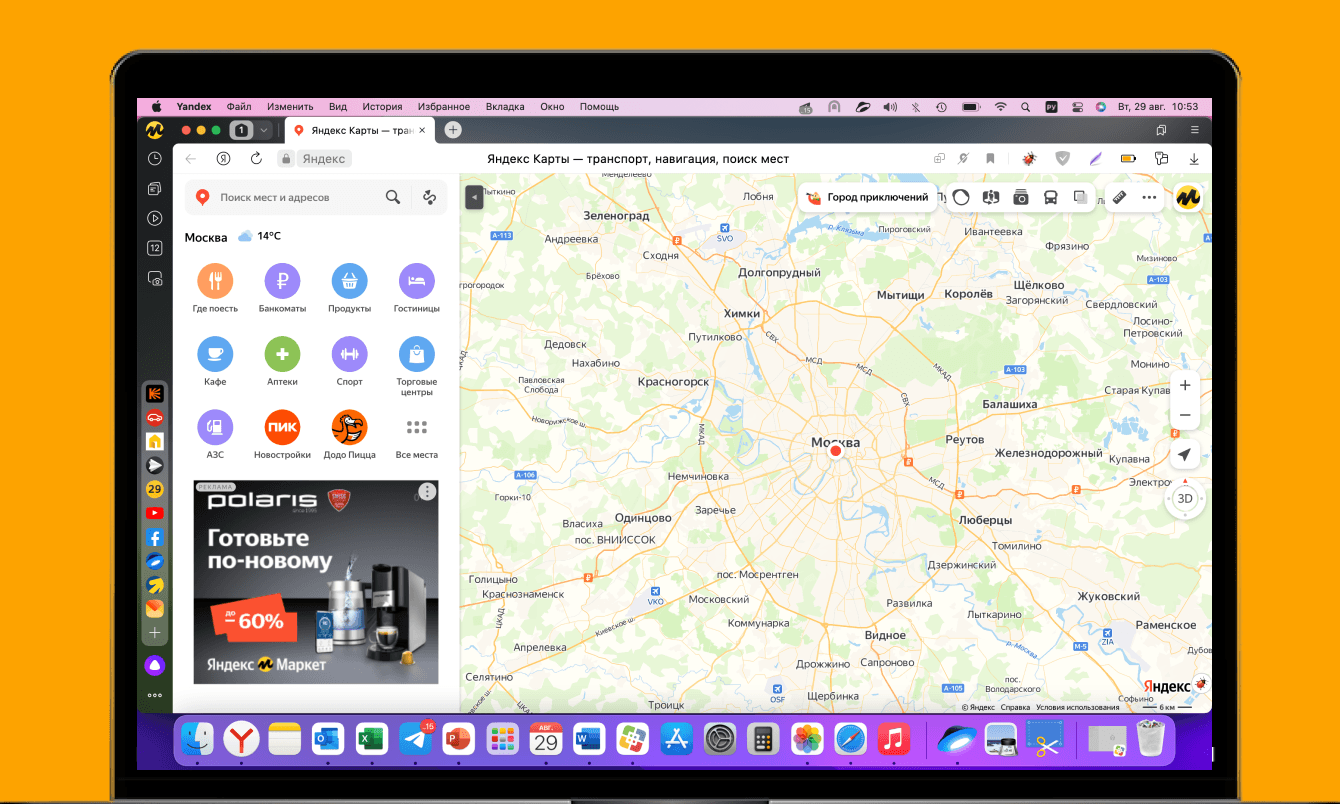Launch Telegram from the Dock
The width and height of the screenshot is (1340, 804).
pyautogui.click(x=416, y=740)
